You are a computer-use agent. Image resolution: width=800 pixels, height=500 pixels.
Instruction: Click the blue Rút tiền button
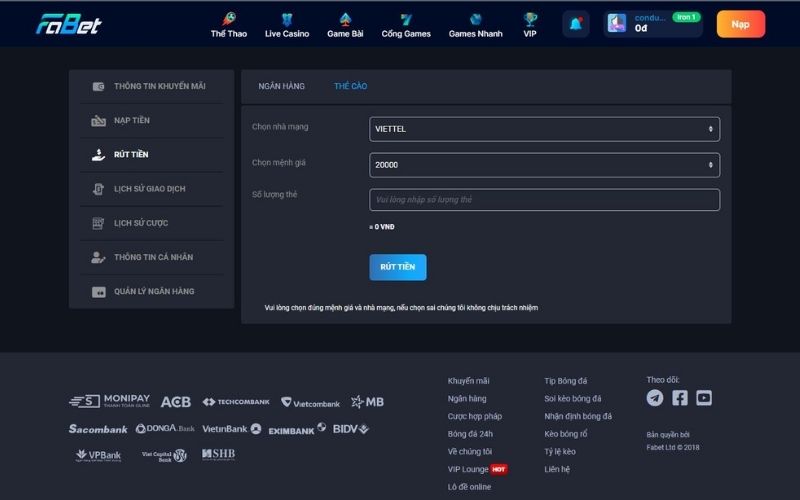click(x=398, y=267)
